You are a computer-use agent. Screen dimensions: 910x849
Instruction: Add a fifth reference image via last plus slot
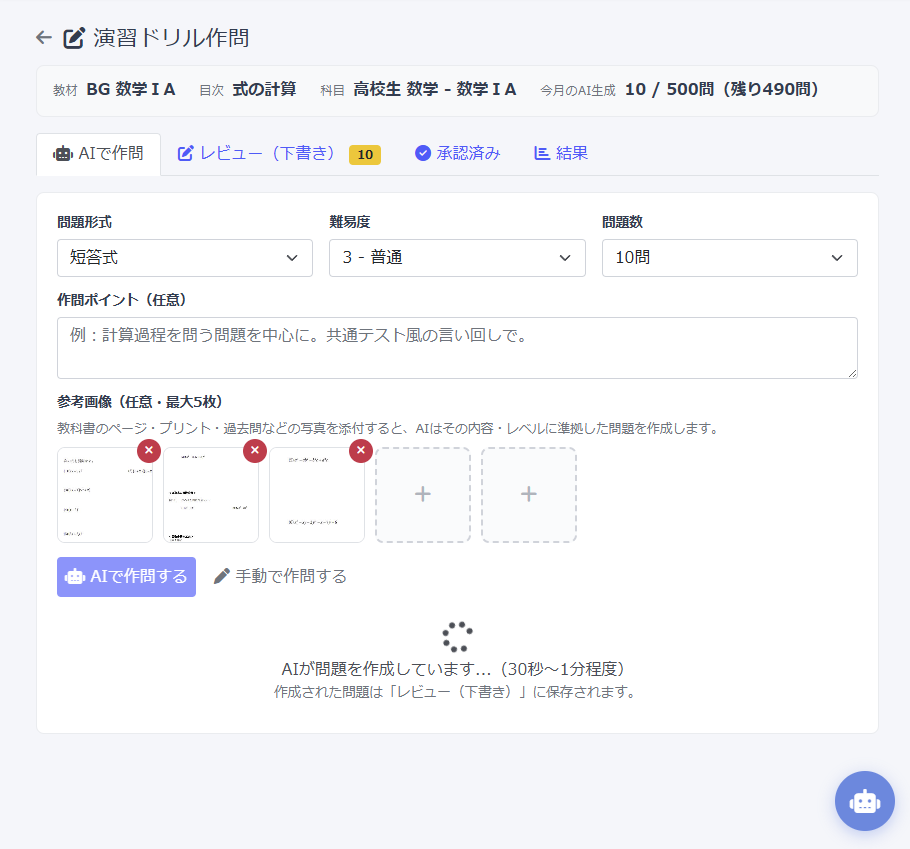click(529, 494)
